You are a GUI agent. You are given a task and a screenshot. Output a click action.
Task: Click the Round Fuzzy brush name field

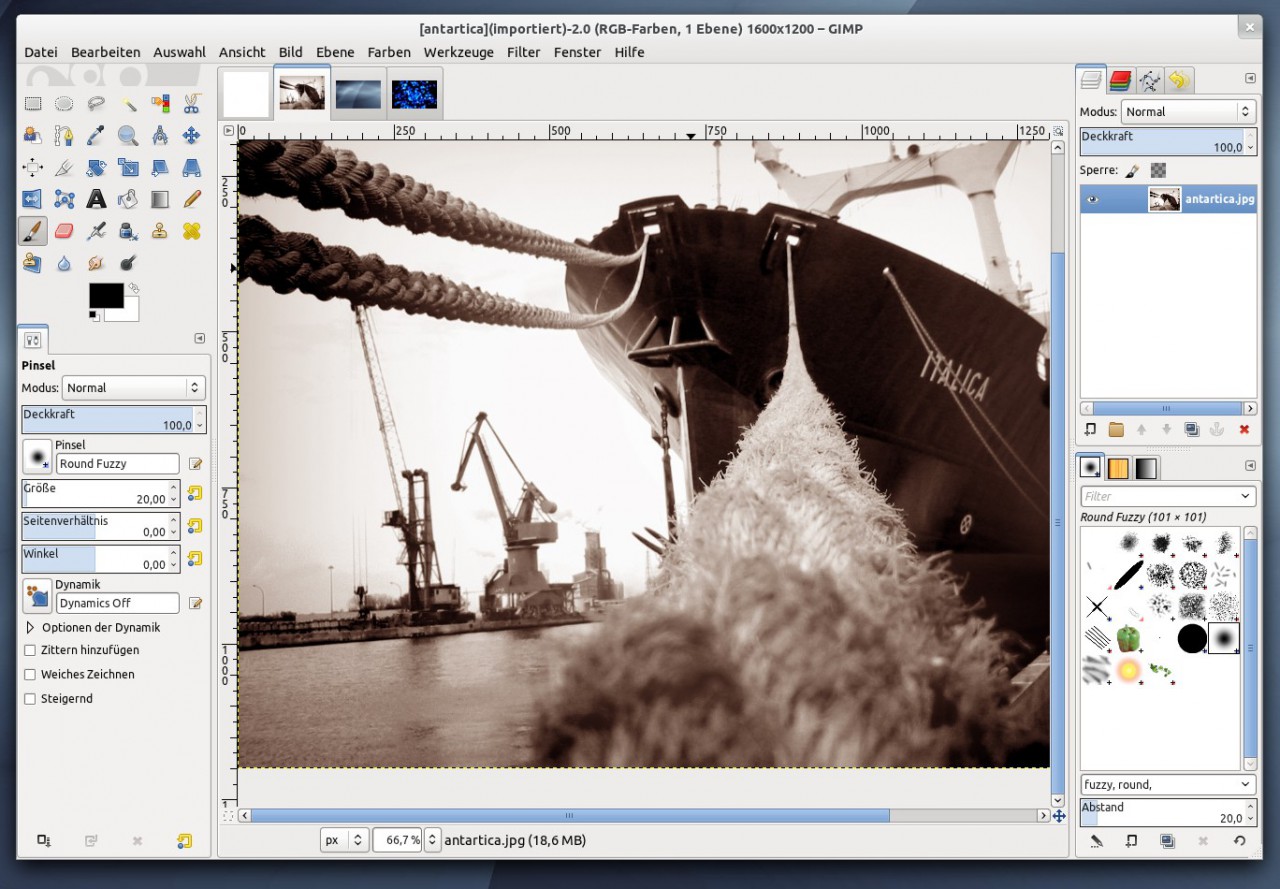118,463
